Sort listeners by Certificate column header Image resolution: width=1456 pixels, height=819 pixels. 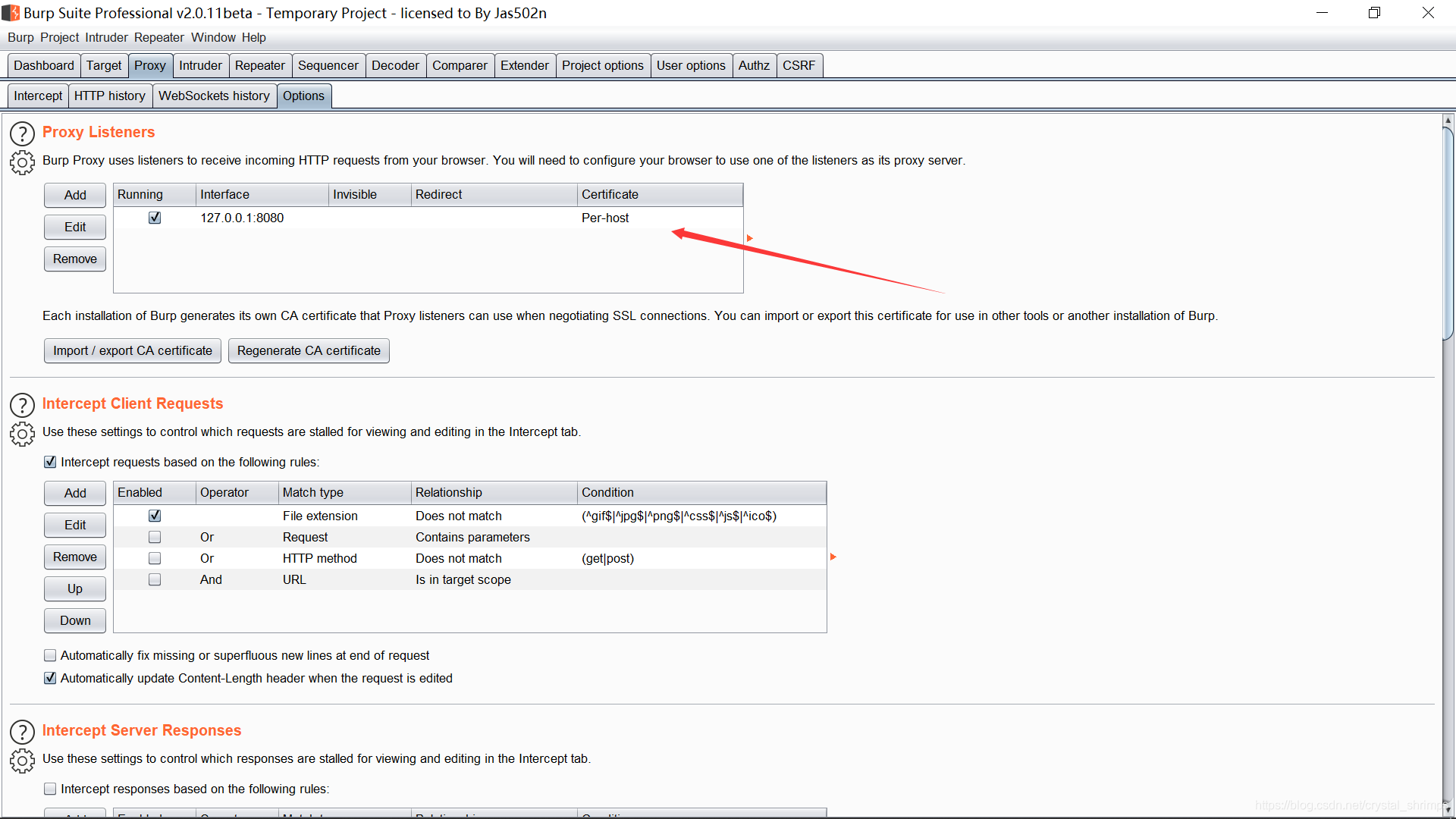(660, 194)
